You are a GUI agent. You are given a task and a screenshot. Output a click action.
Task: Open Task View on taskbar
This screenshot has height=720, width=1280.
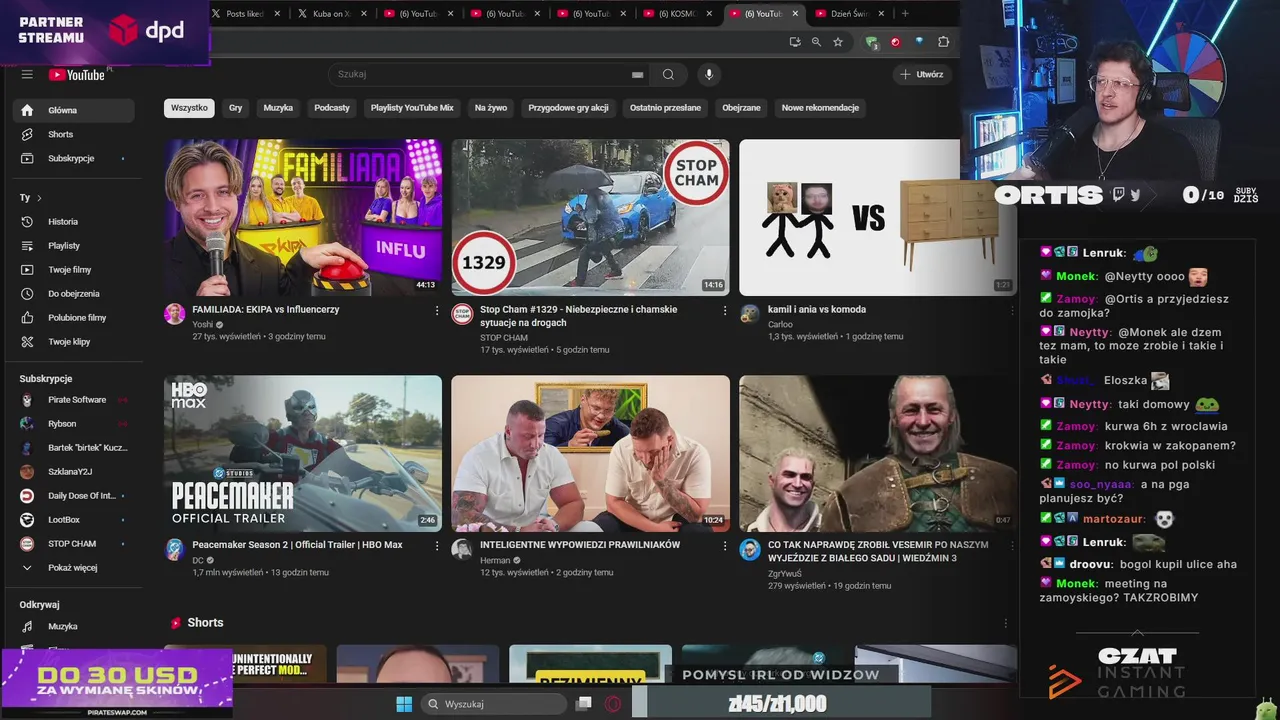[584, 704]
